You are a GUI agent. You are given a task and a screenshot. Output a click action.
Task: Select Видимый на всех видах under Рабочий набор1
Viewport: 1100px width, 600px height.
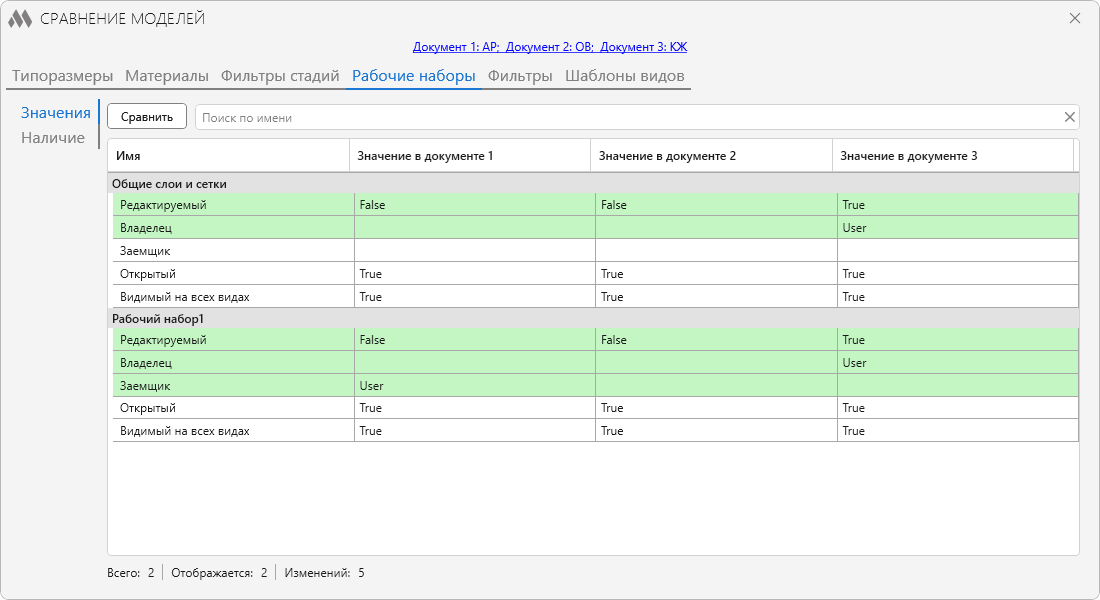point(596,431)
